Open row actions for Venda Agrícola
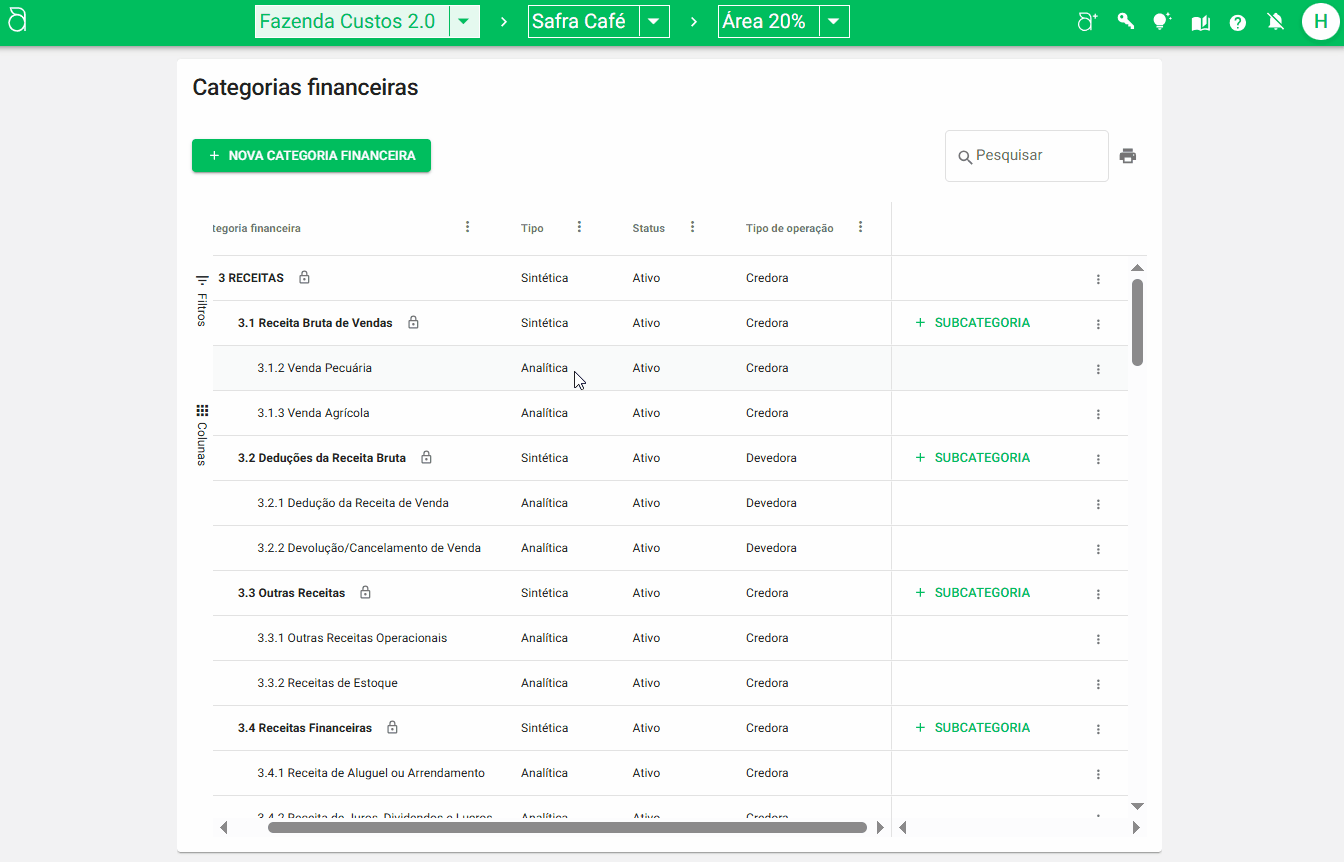 pyautogui.click(x=1098, y=414)
